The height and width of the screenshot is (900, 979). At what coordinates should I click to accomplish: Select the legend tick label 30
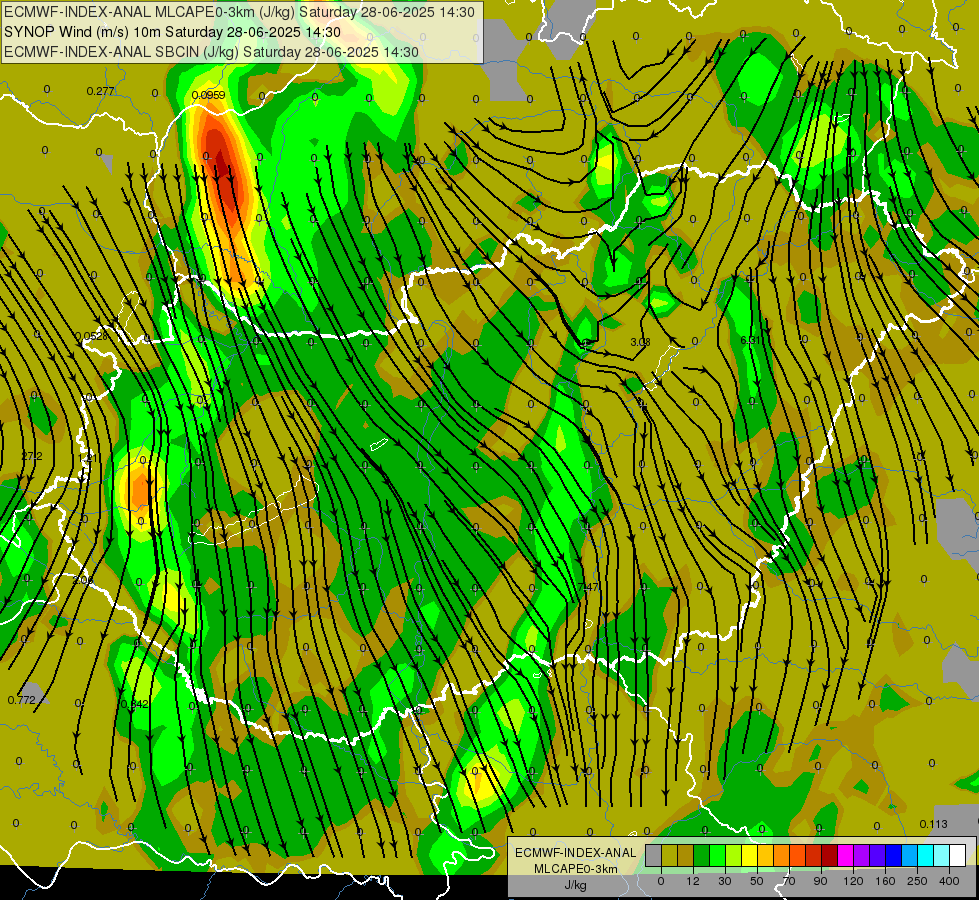(725, 881)
